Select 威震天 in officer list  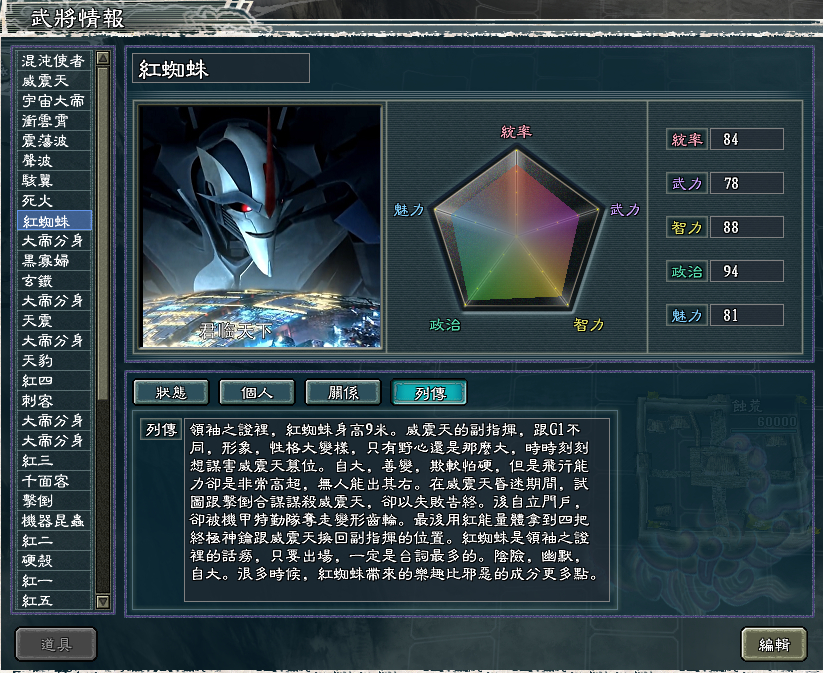[54, 81]
